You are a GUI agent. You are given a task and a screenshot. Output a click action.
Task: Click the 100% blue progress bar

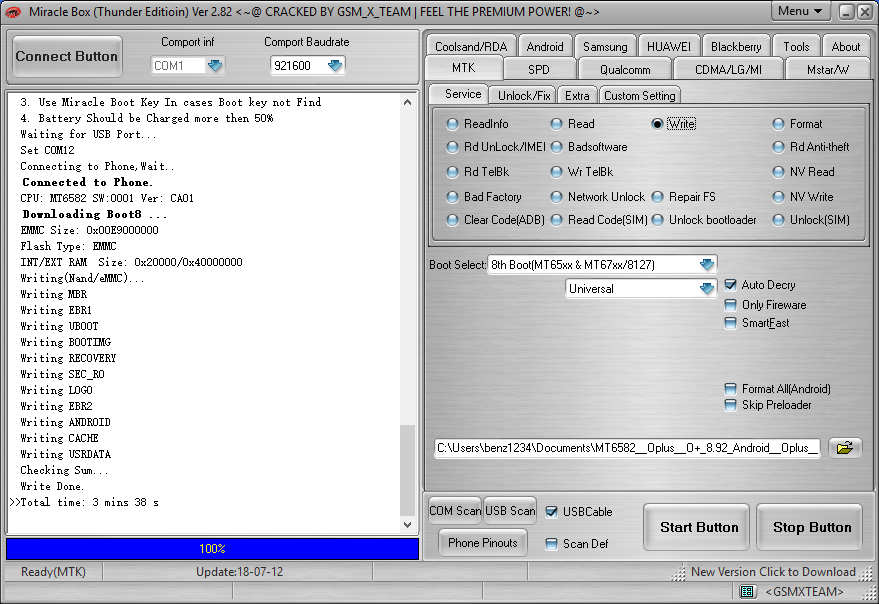[212, 548]
